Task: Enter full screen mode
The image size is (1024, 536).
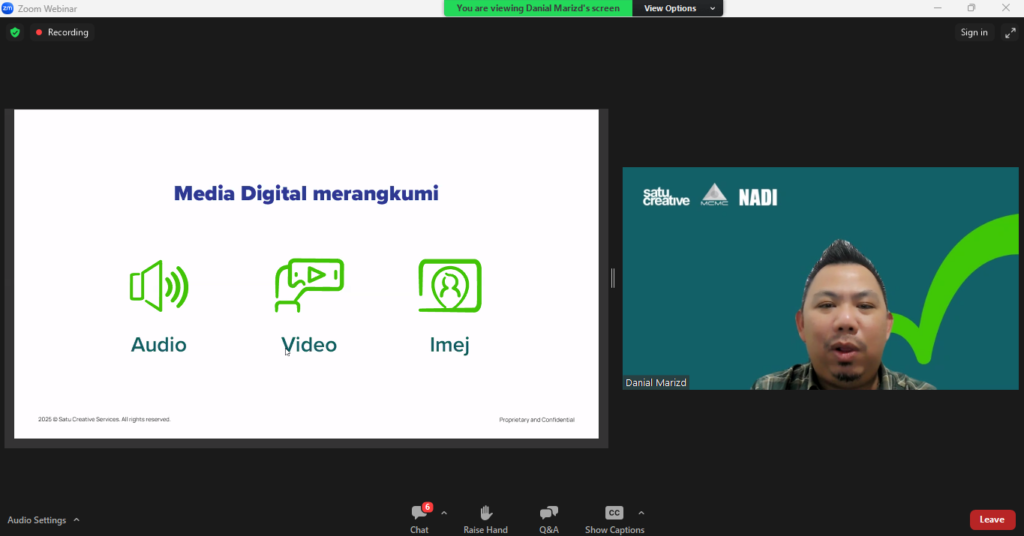Action: pyautogui.click(x=1010, y=32)
